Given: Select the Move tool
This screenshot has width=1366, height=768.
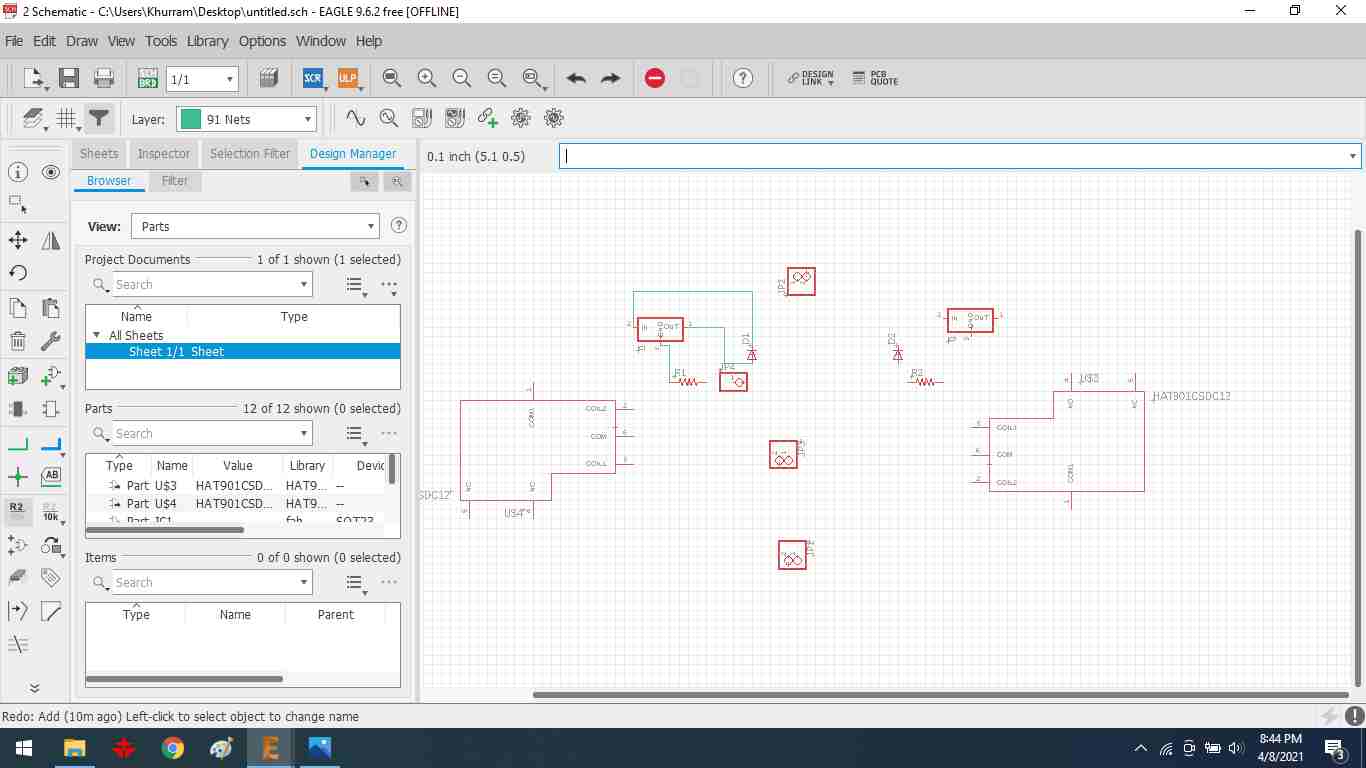Looking at the screenshot, I should 18,240.
